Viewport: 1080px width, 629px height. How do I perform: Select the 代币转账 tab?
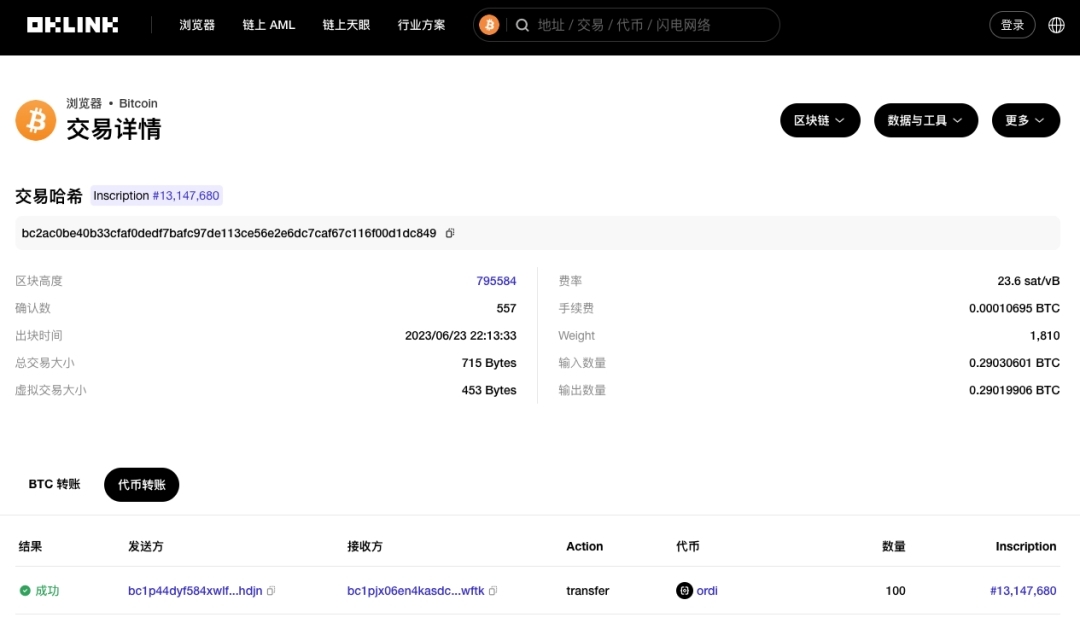(141, 484)
